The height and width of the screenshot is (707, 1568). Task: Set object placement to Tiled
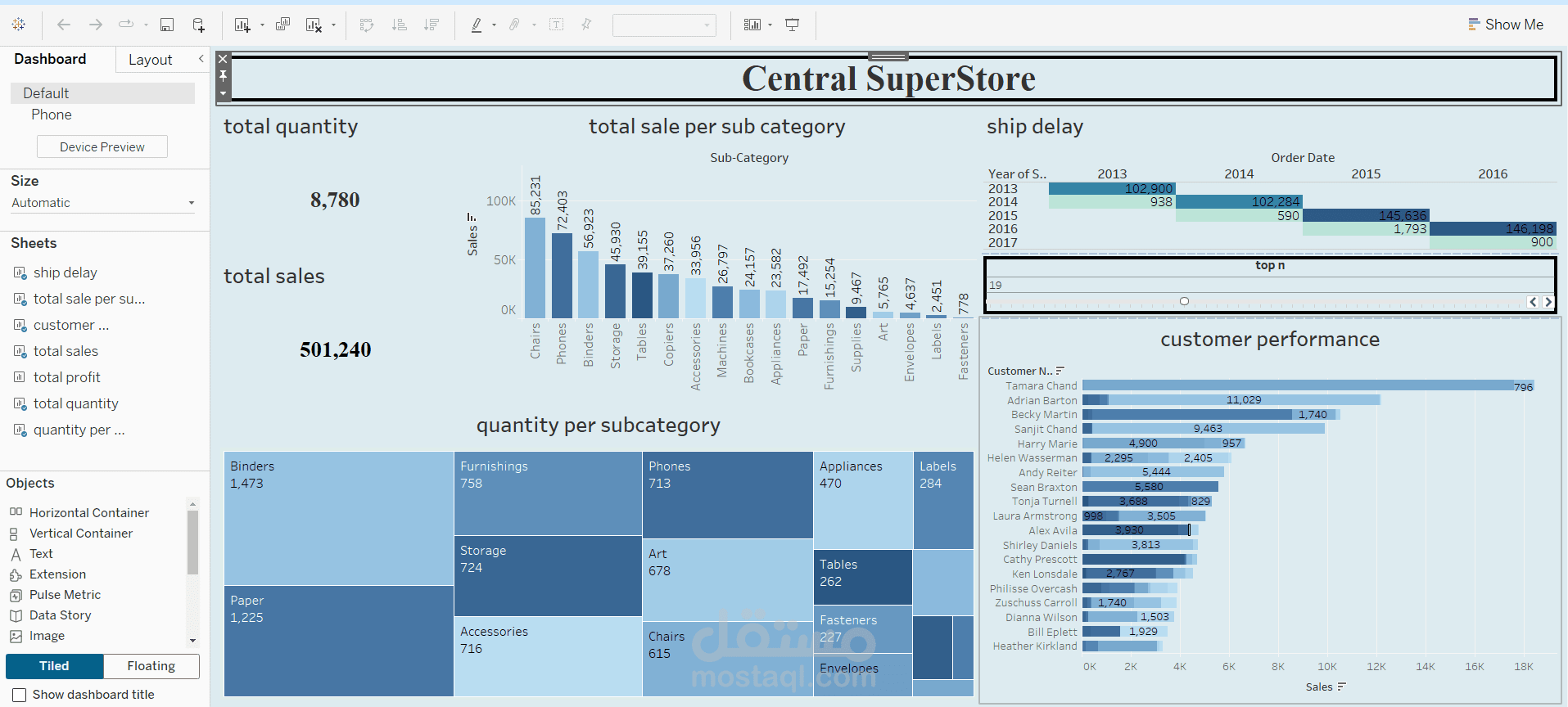point(54,666)
